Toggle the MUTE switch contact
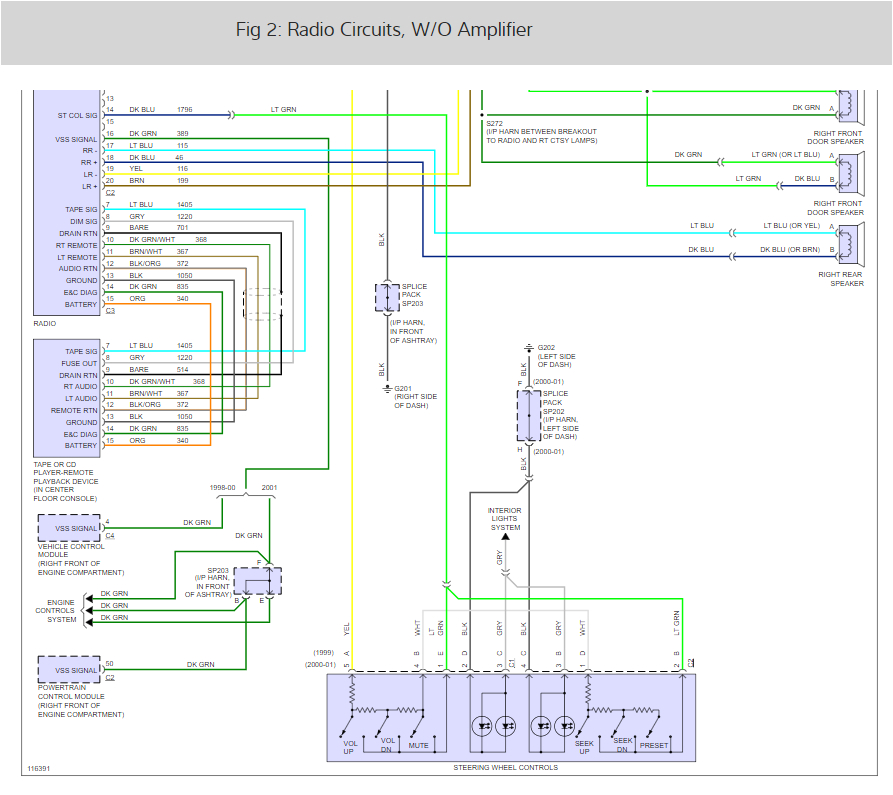Viewport: 893px width, 795px height. [418, 723]
